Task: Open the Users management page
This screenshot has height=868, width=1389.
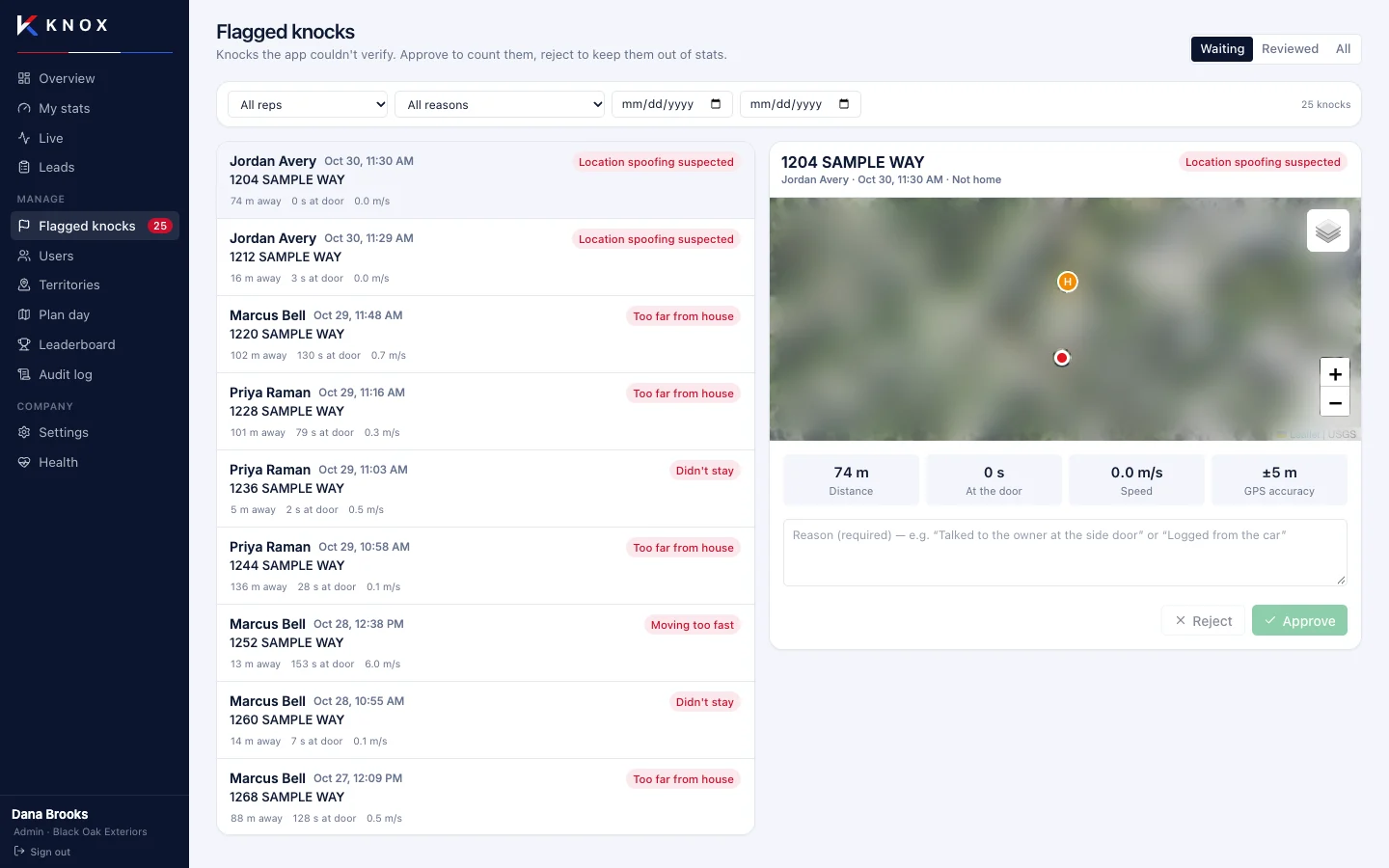Action: 95,256
